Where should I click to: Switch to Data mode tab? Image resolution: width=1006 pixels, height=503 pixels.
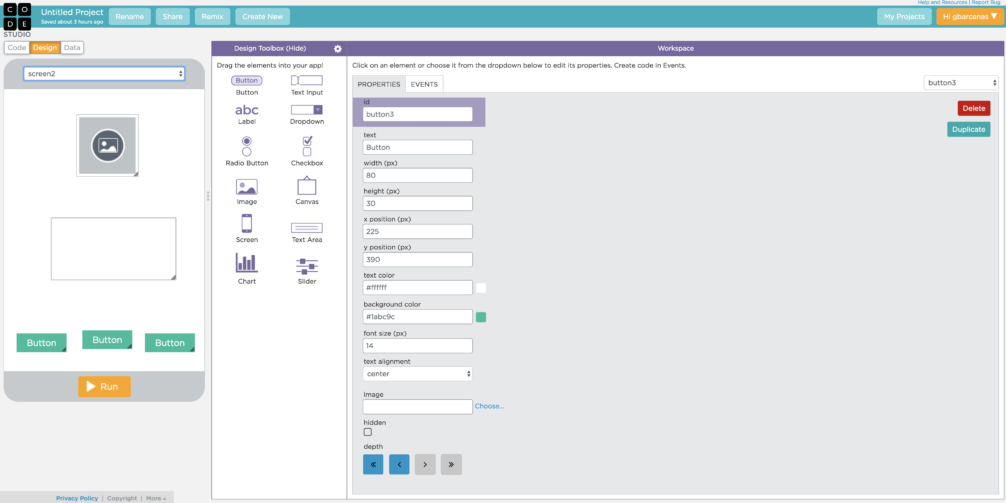(x=72, y=47)
